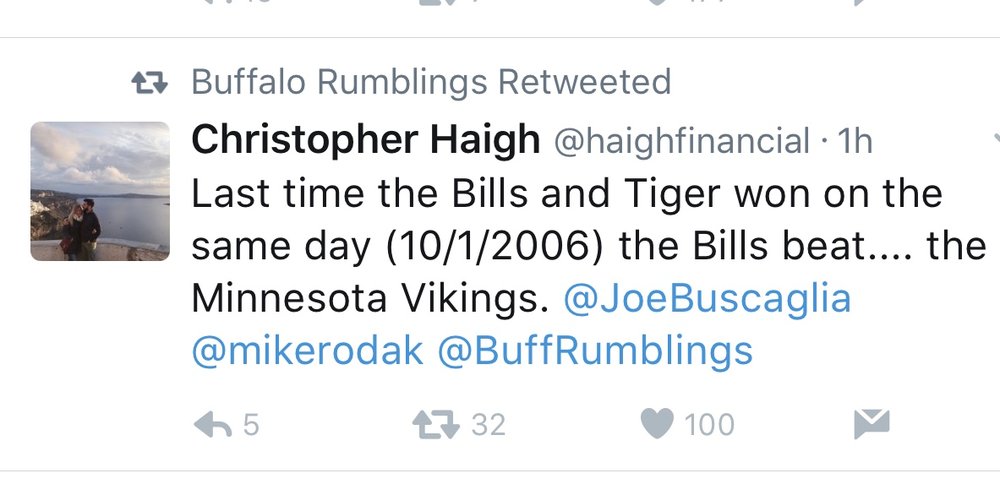1000x495 pixels.
Task: Reply to Christopher Haigh's tweet
Action: pyautogui.click(x=212, y=425)
